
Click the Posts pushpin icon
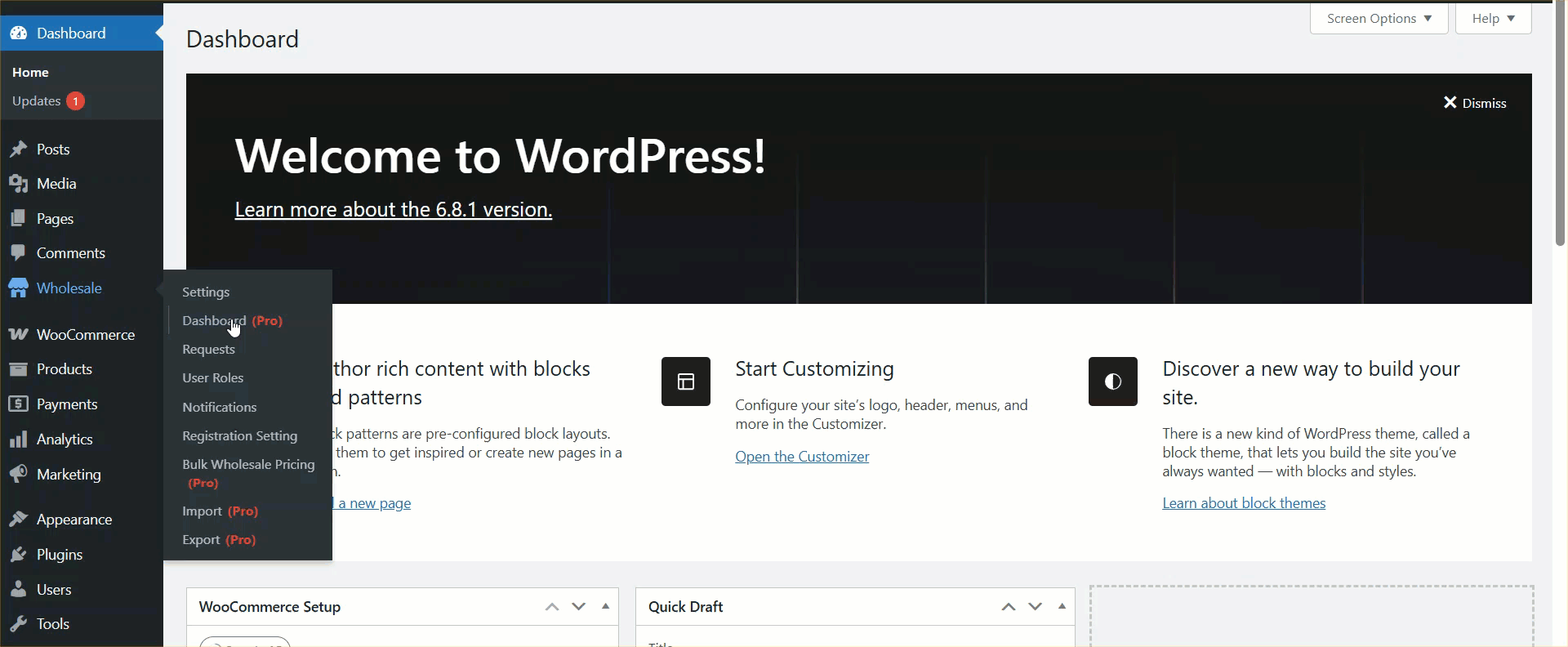pyautogui.click(x=18, y=149)
